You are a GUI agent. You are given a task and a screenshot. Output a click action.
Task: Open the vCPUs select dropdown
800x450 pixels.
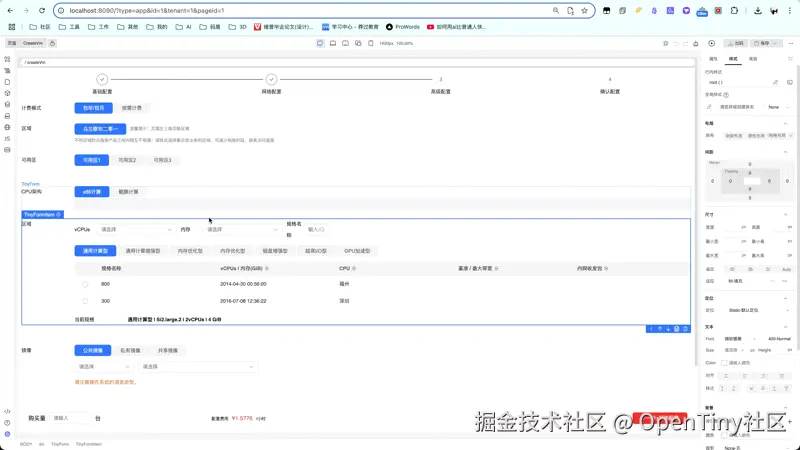(136, 230)
